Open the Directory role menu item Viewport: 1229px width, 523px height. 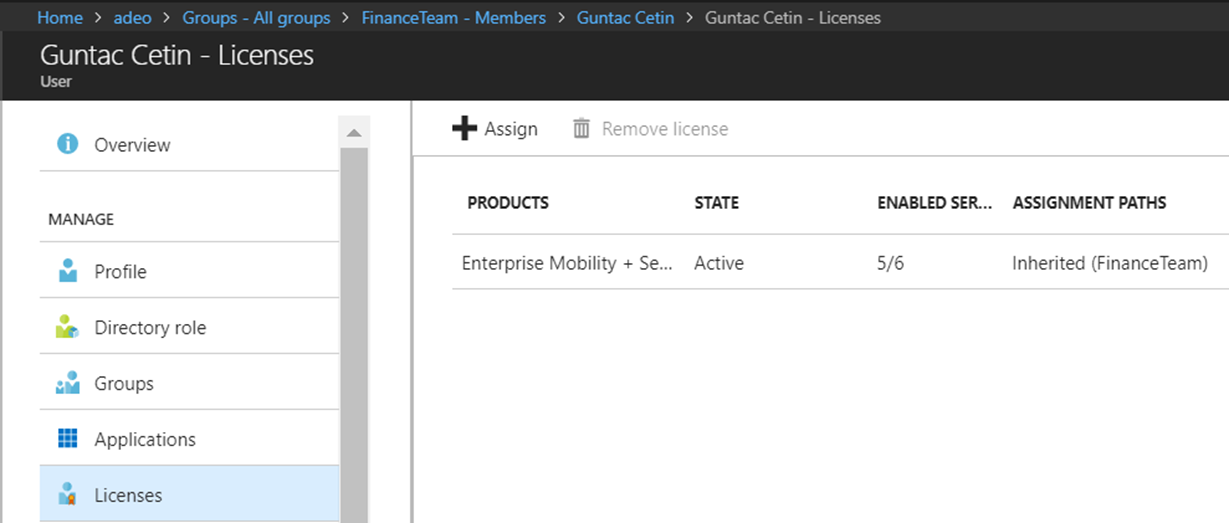[x=190, y=327]
